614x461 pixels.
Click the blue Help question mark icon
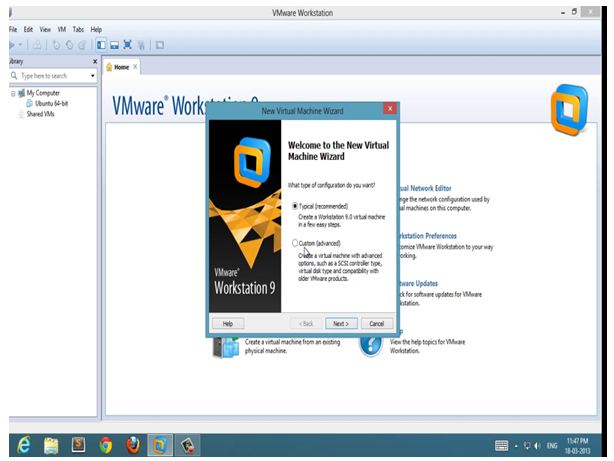pyautogui.click(x=370, y=345)
